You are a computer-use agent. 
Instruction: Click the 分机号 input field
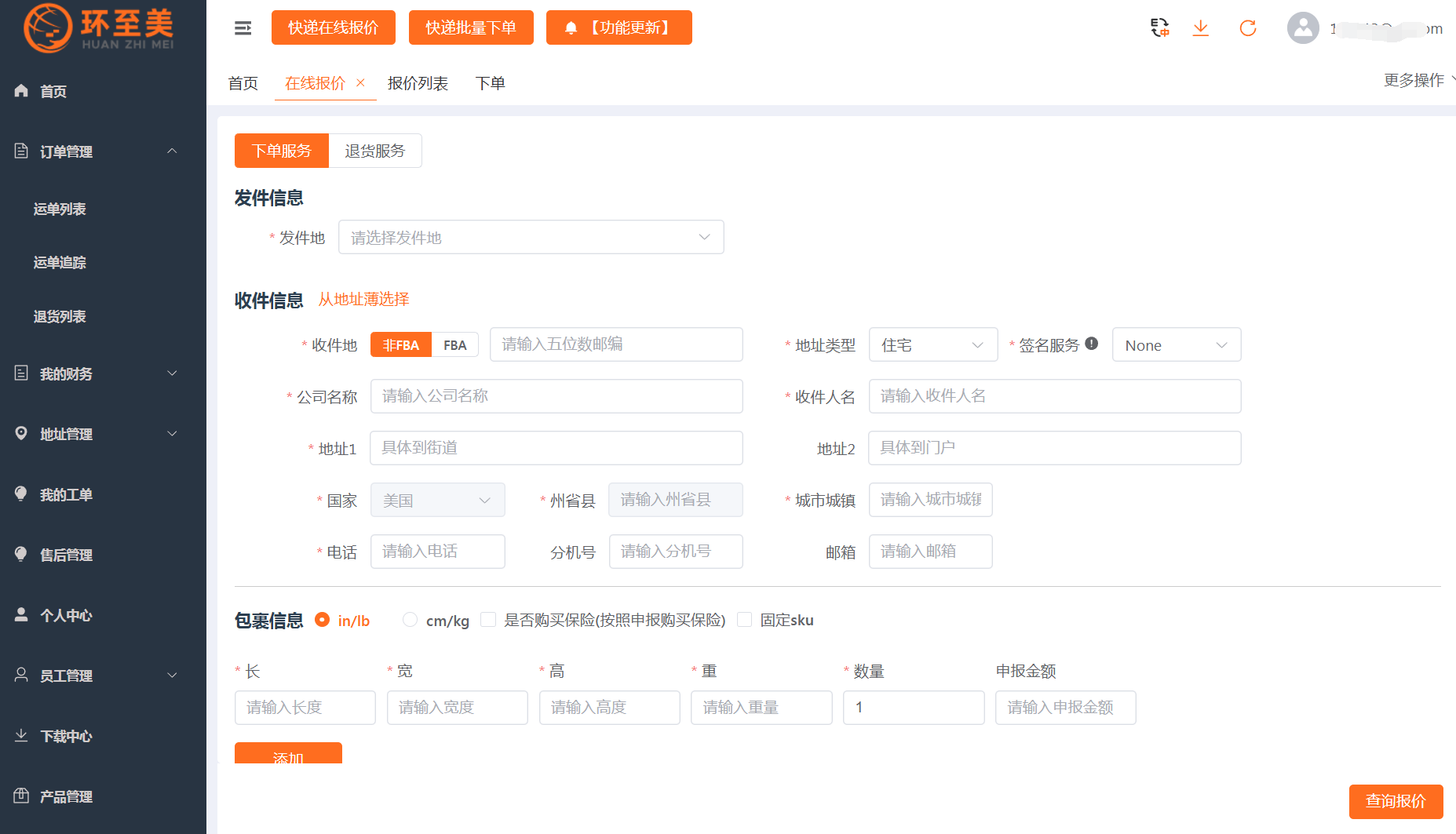[676, 552]
